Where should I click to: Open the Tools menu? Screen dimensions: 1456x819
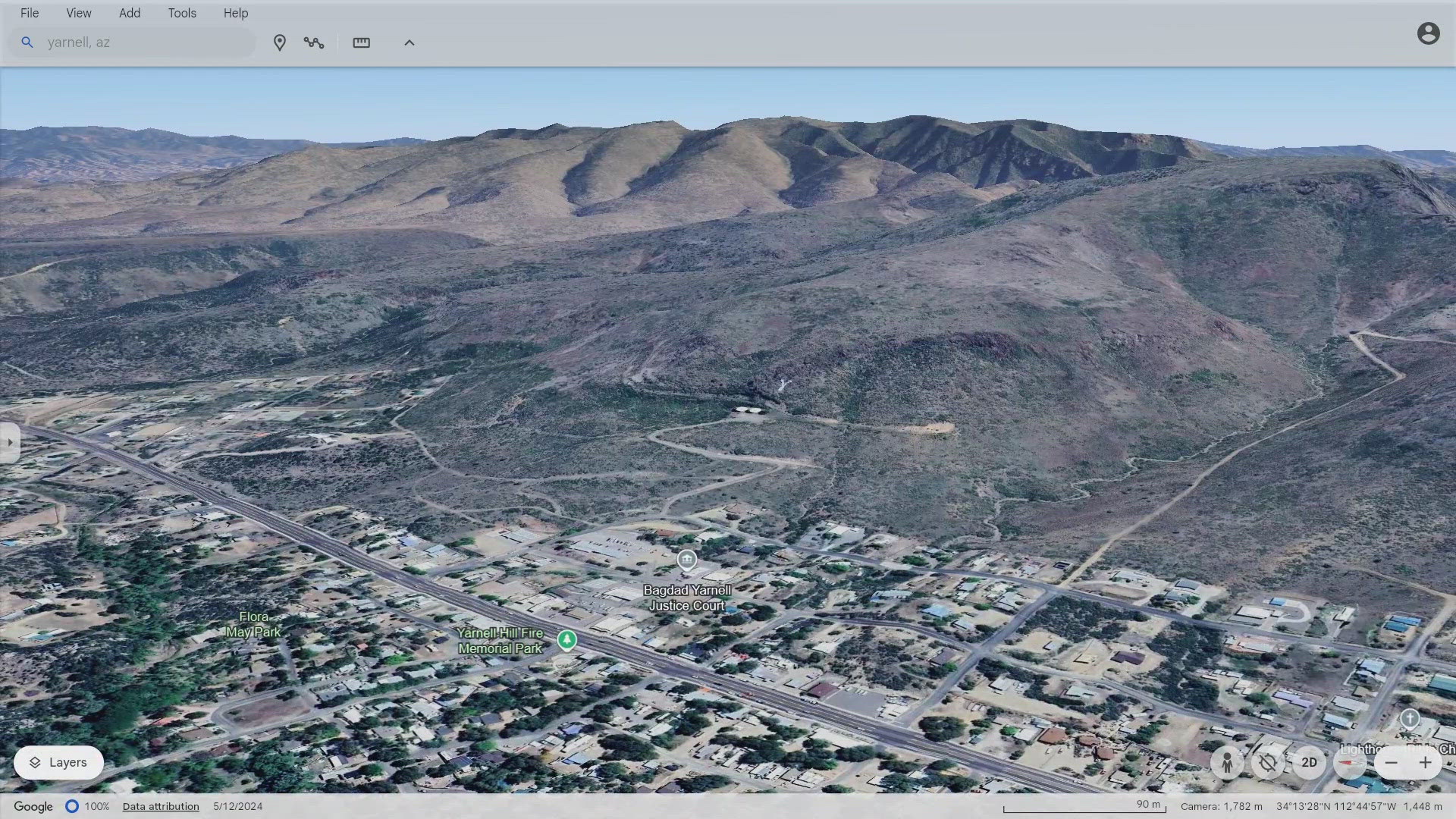pos(182,13)
